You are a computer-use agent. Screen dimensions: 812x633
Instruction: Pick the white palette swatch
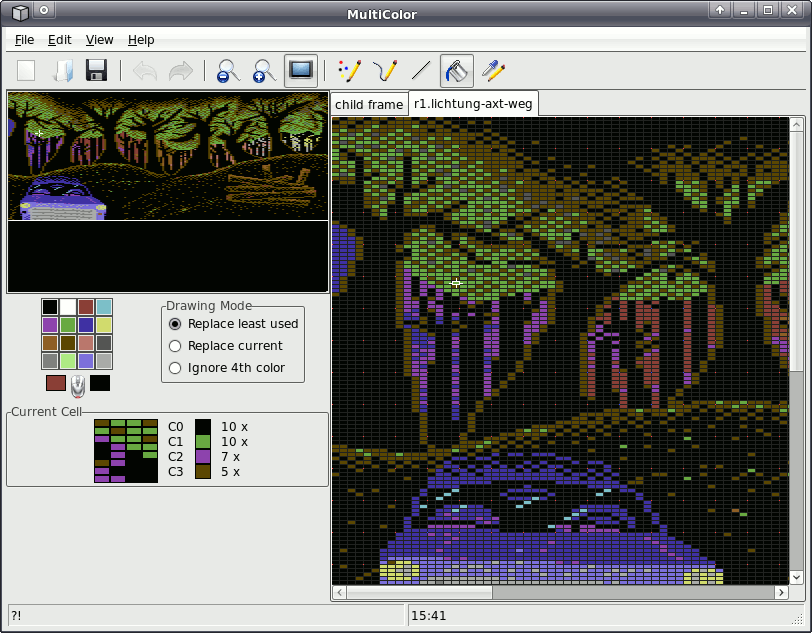coord(68,307)
